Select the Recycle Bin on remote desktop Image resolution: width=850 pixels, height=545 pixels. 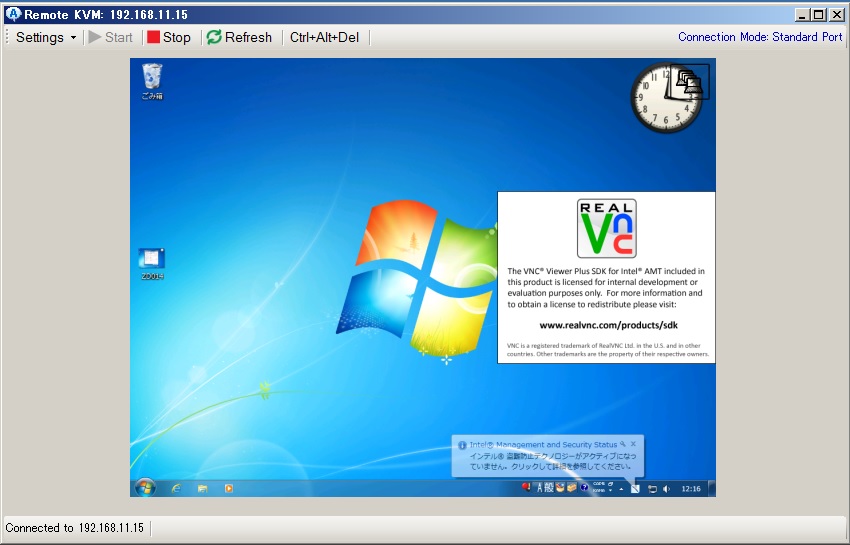pyautogui.click(x=152, y=81)
